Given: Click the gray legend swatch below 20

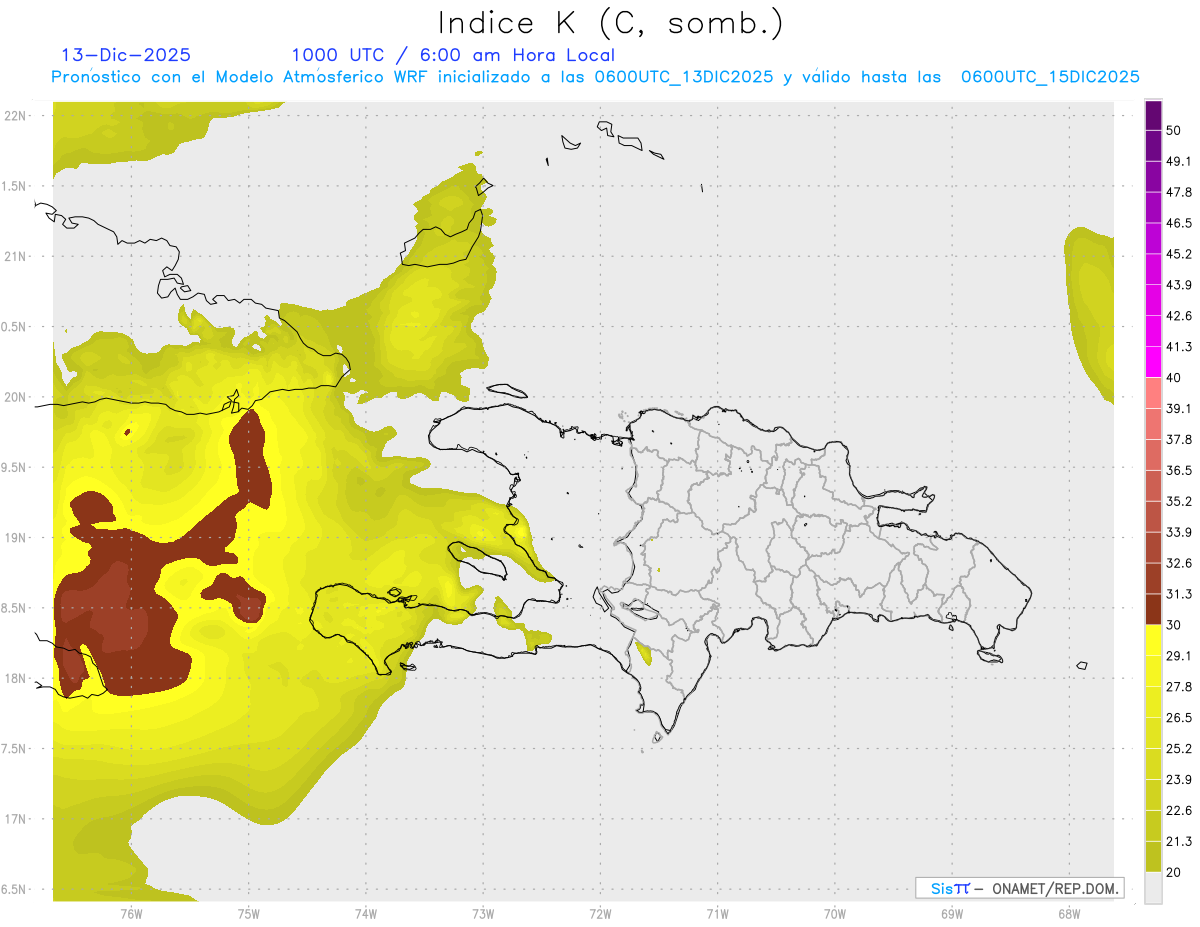Looking at the screenshot, I should [x=1154, y=887].
